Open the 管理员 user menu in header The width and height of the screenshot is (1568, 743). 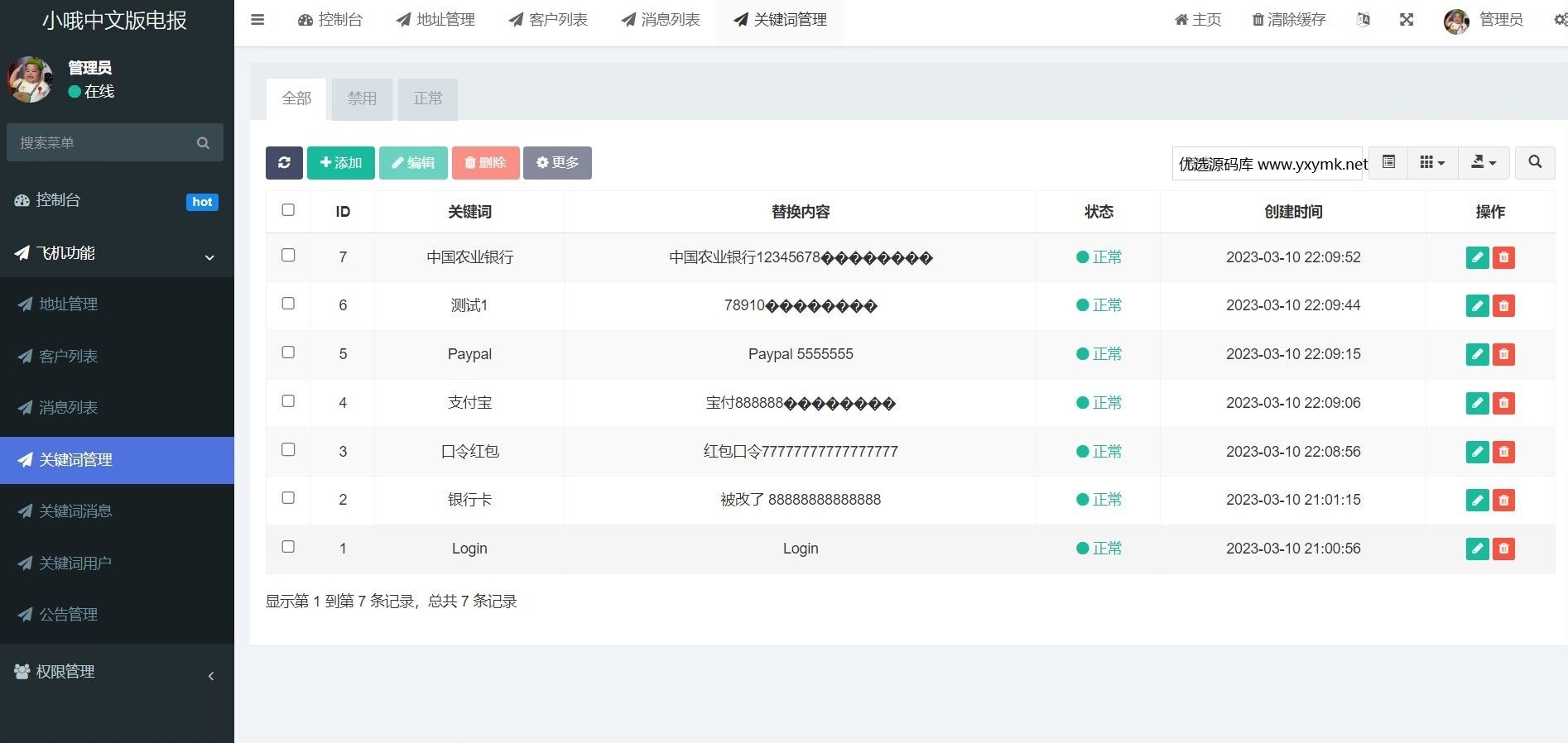click(x=1483, y=20)
